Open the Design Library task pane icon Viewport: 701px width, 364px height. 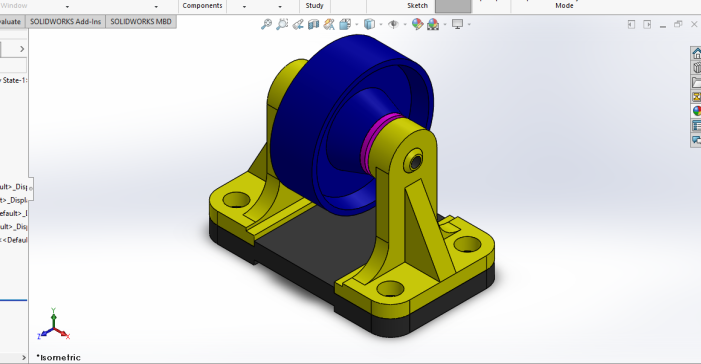(x=697, y=68)
